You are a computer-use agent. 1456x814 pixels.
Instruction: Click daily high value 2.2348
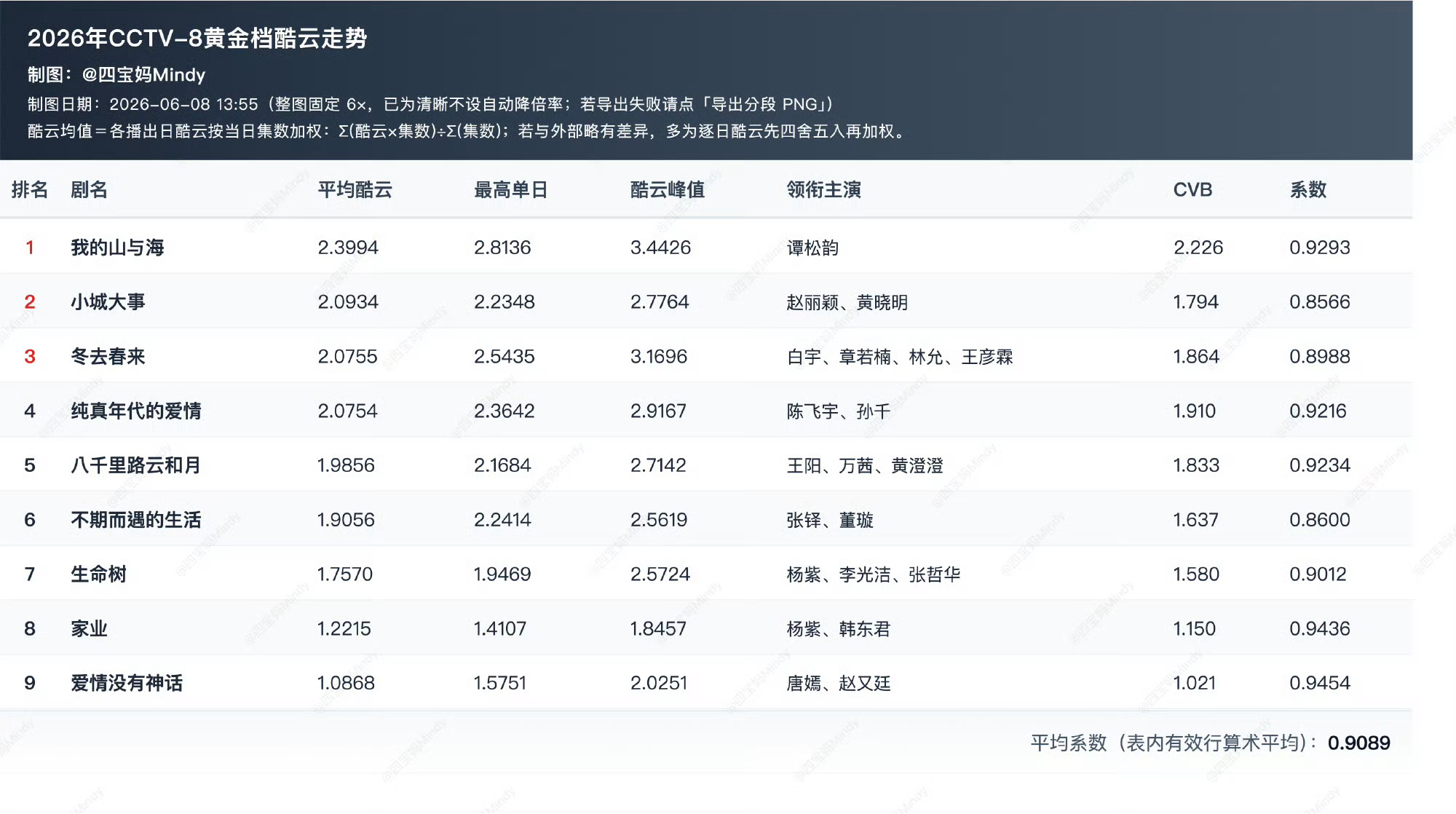[504, 302]
